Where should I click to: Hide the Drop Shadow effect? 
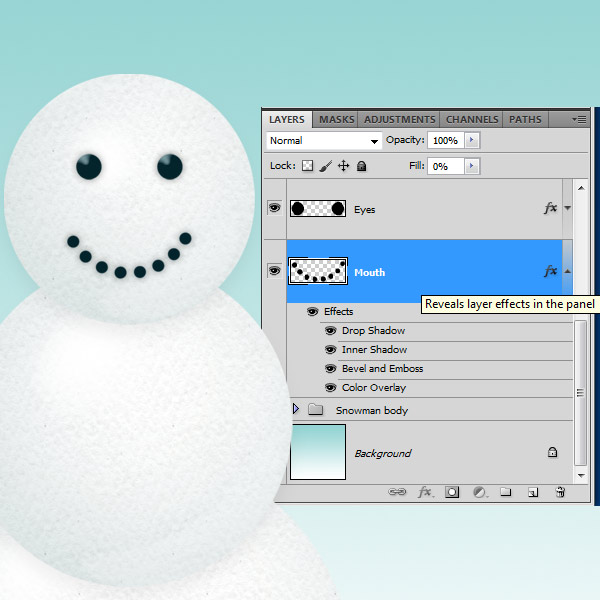(x=331, y=330)
